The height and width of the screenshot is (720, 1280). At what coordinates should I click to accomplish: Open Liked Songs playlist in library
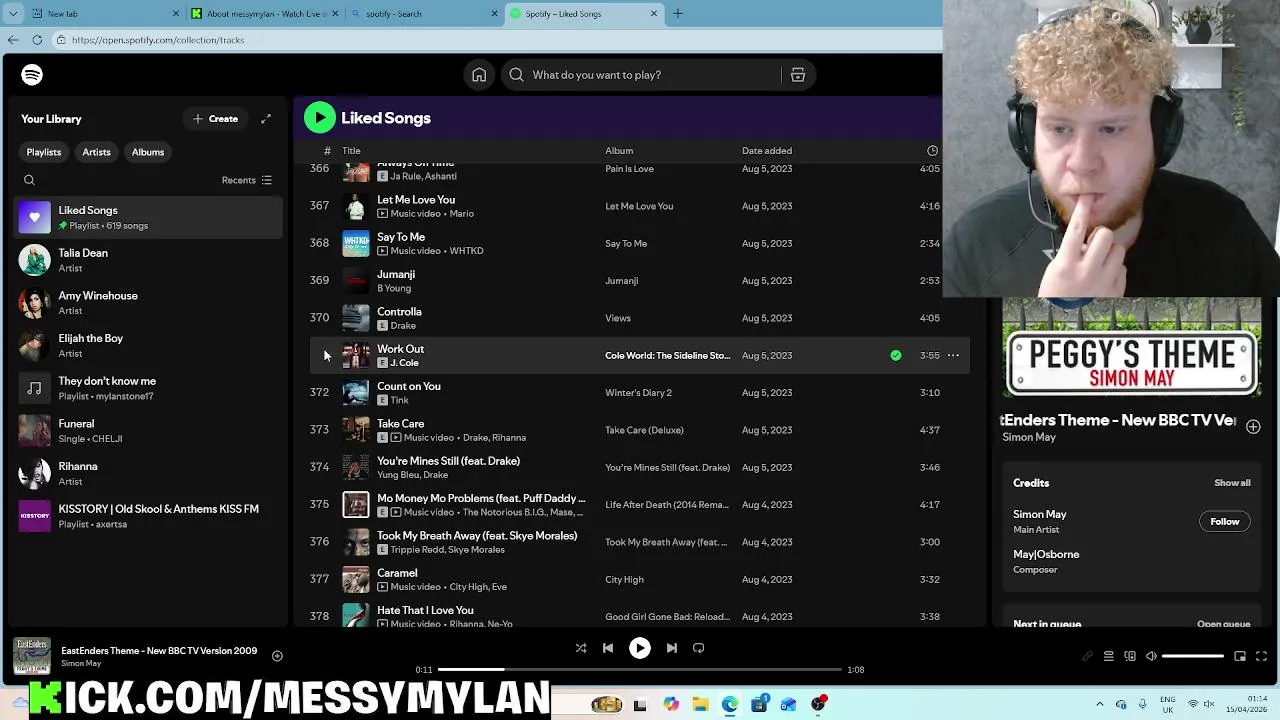(x=149, y=217)
